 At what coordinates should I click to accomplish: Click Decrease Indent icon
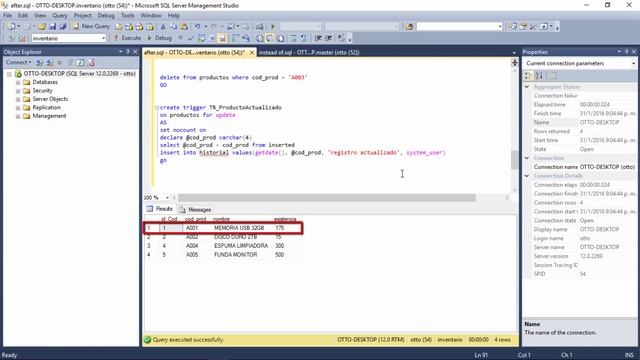pyautogui.click(x=318, y=38)
